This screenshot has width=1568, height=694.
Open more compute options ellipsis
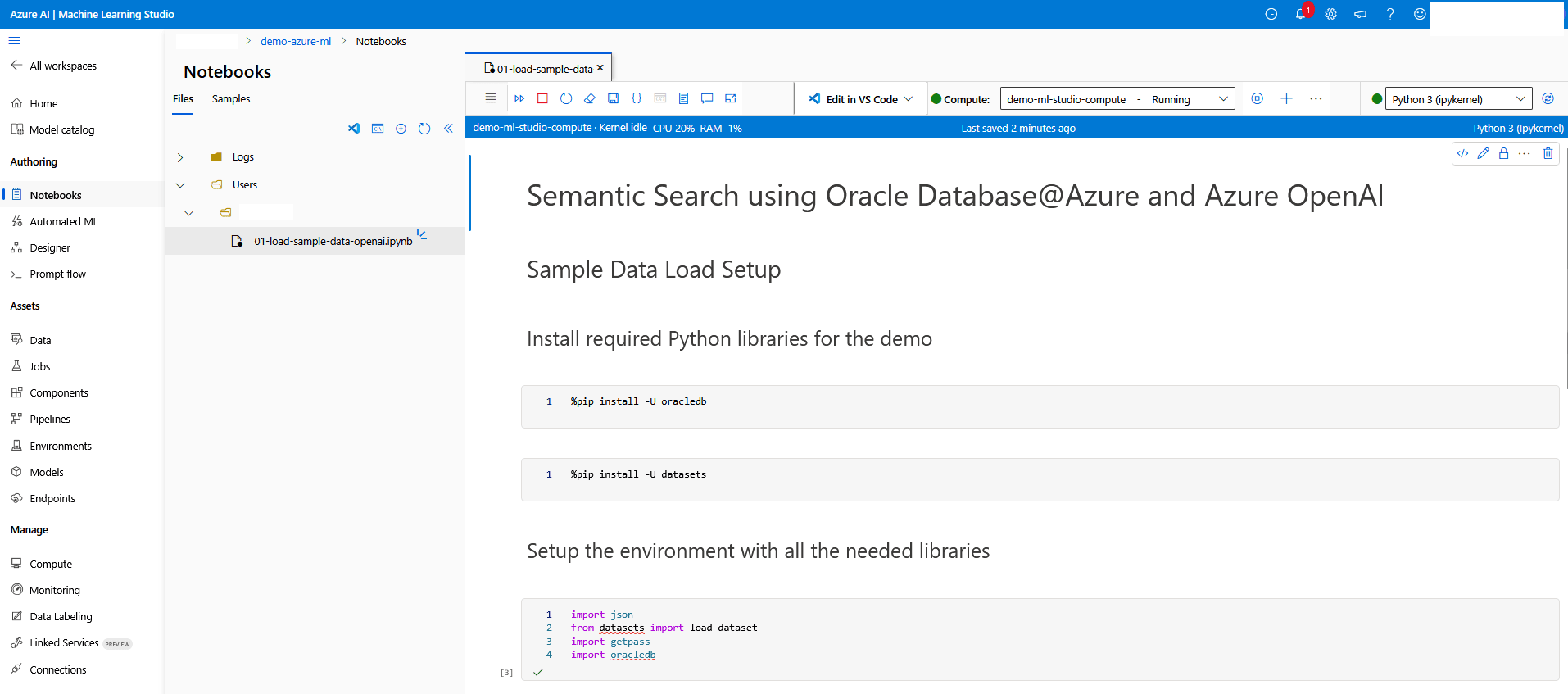pyautogui.click(x=1316, y=98)
